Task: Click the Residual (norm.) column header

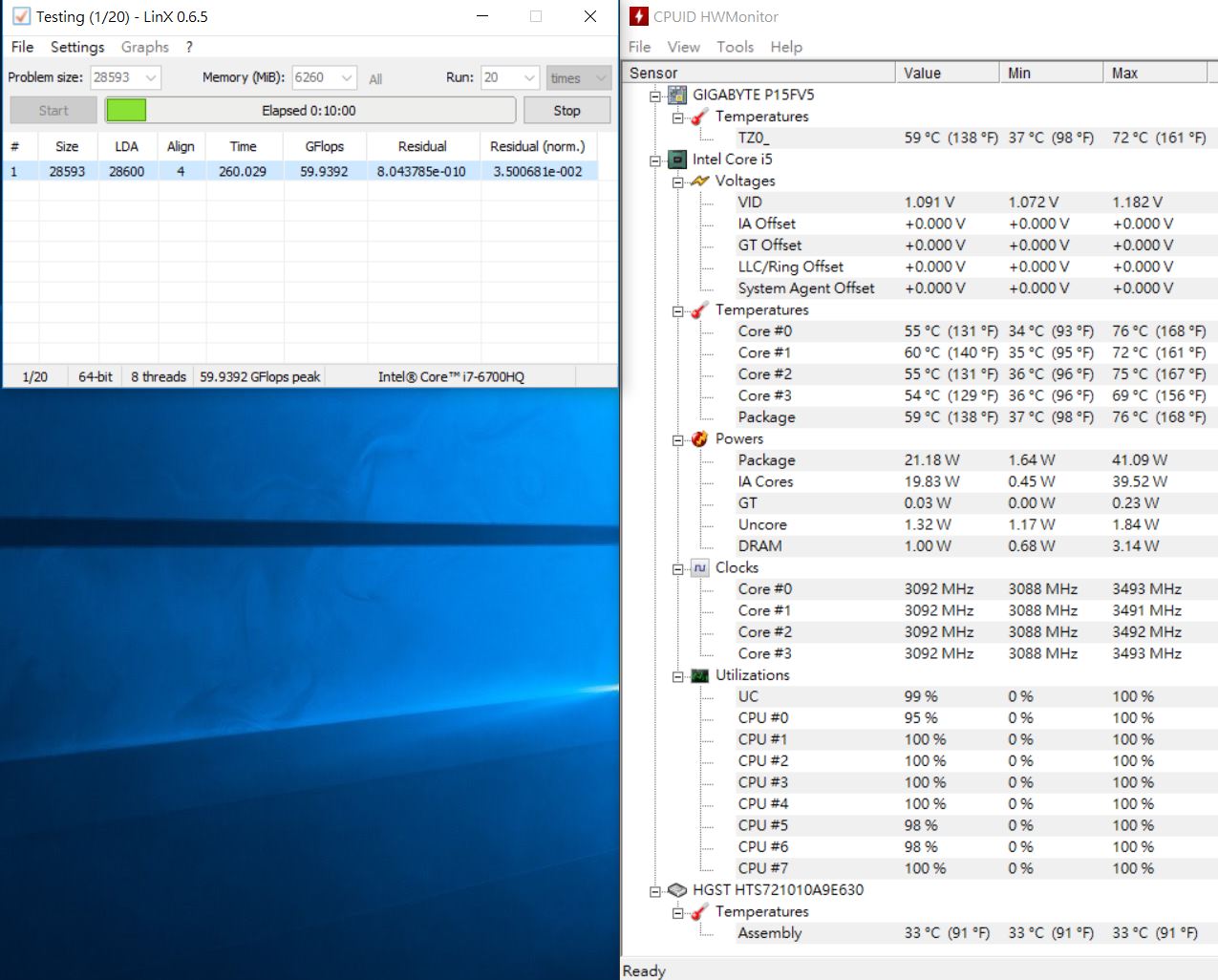Action: (x=538, y=146)
